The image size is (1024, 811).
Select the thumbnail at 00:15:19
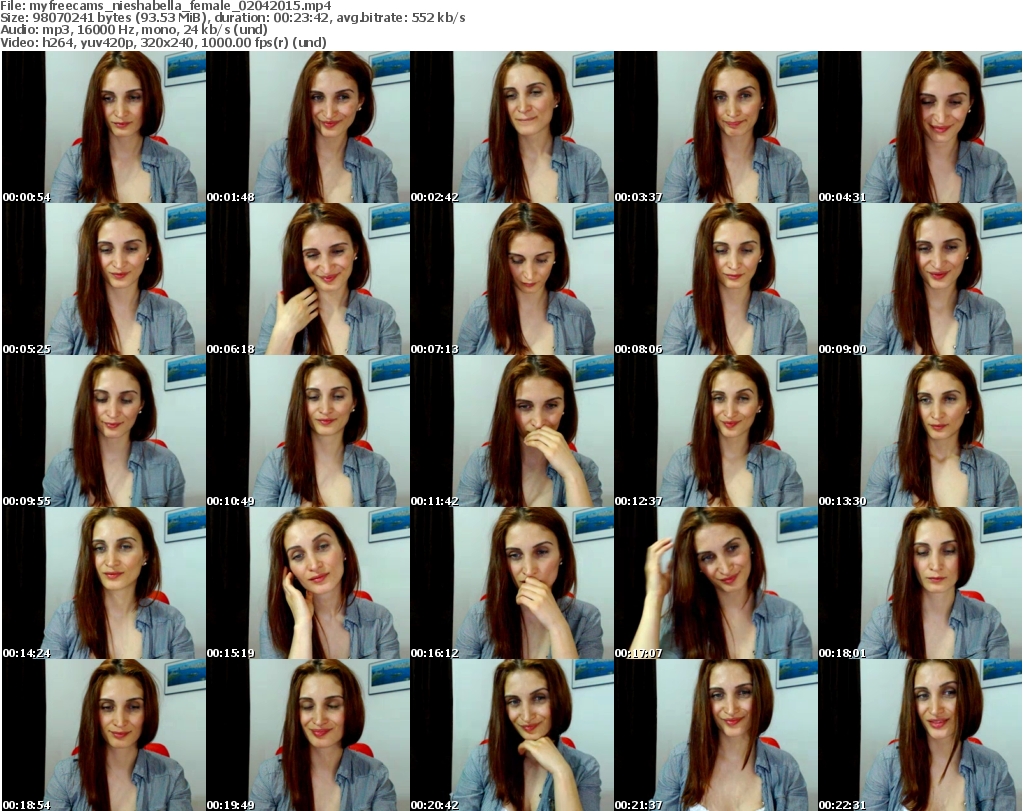click(x=308, y=583)
